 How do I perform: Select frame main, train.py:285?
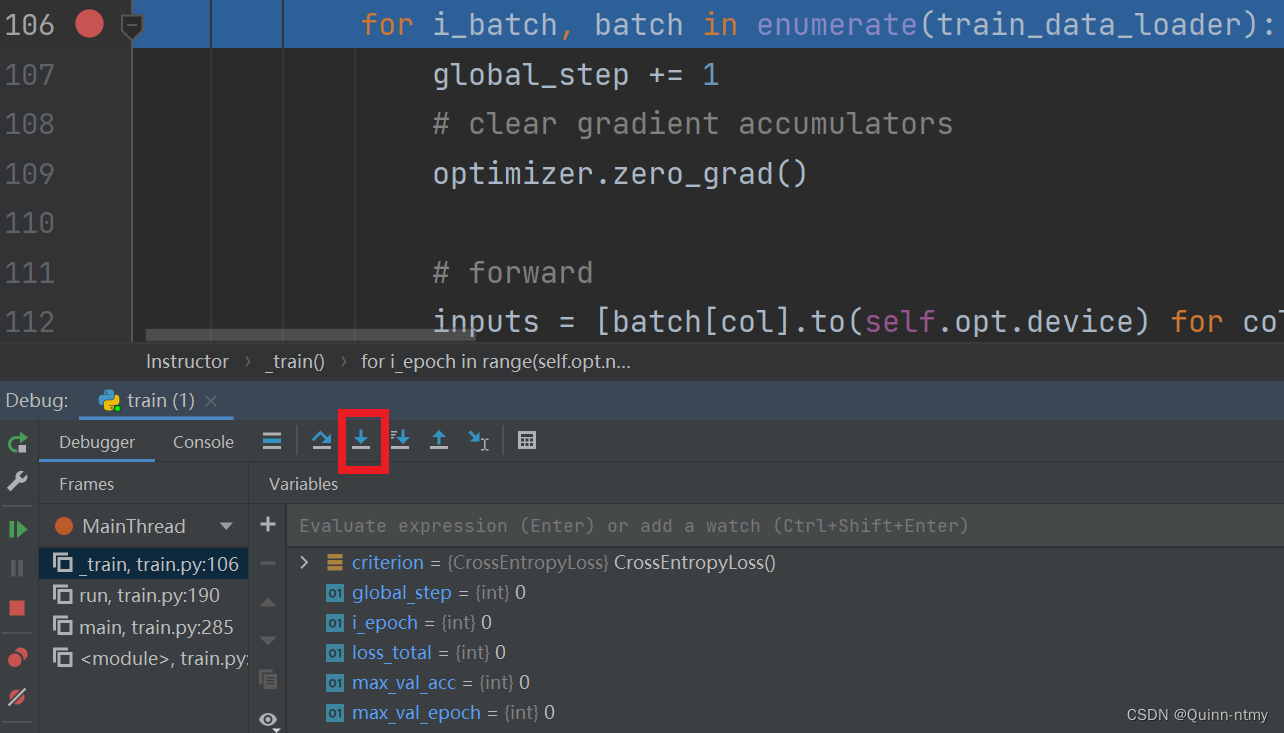click(x=144, y=627)
